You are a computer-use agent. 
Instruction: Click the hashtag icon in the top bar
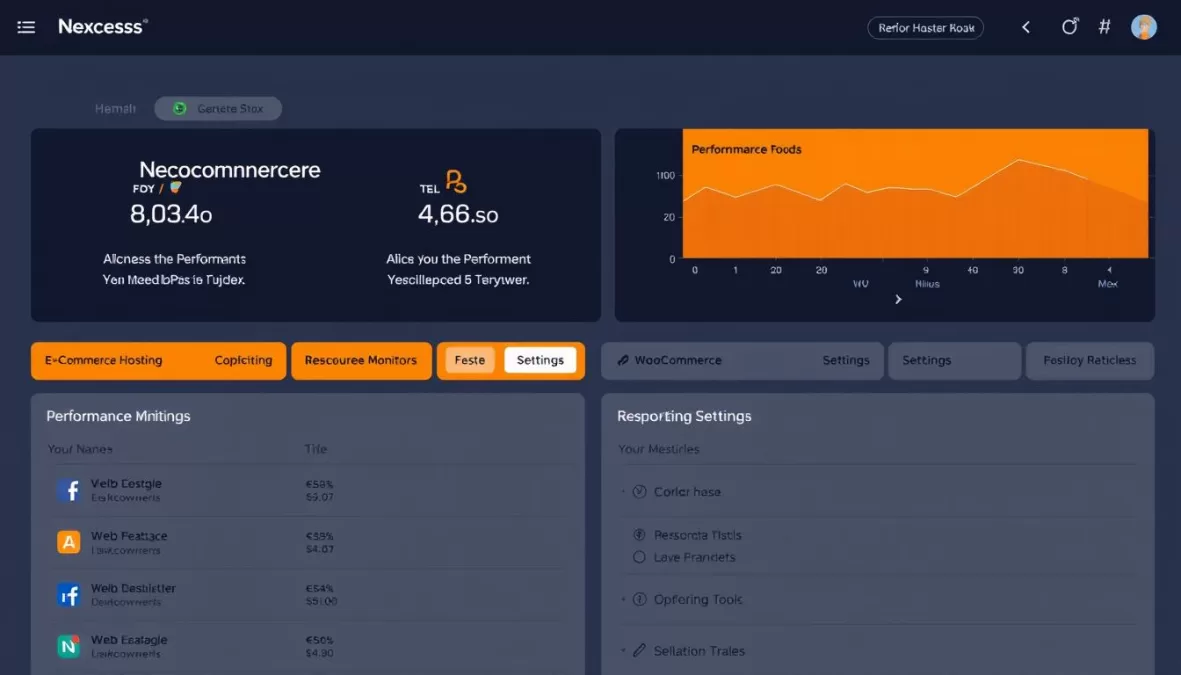[1104, 26]
